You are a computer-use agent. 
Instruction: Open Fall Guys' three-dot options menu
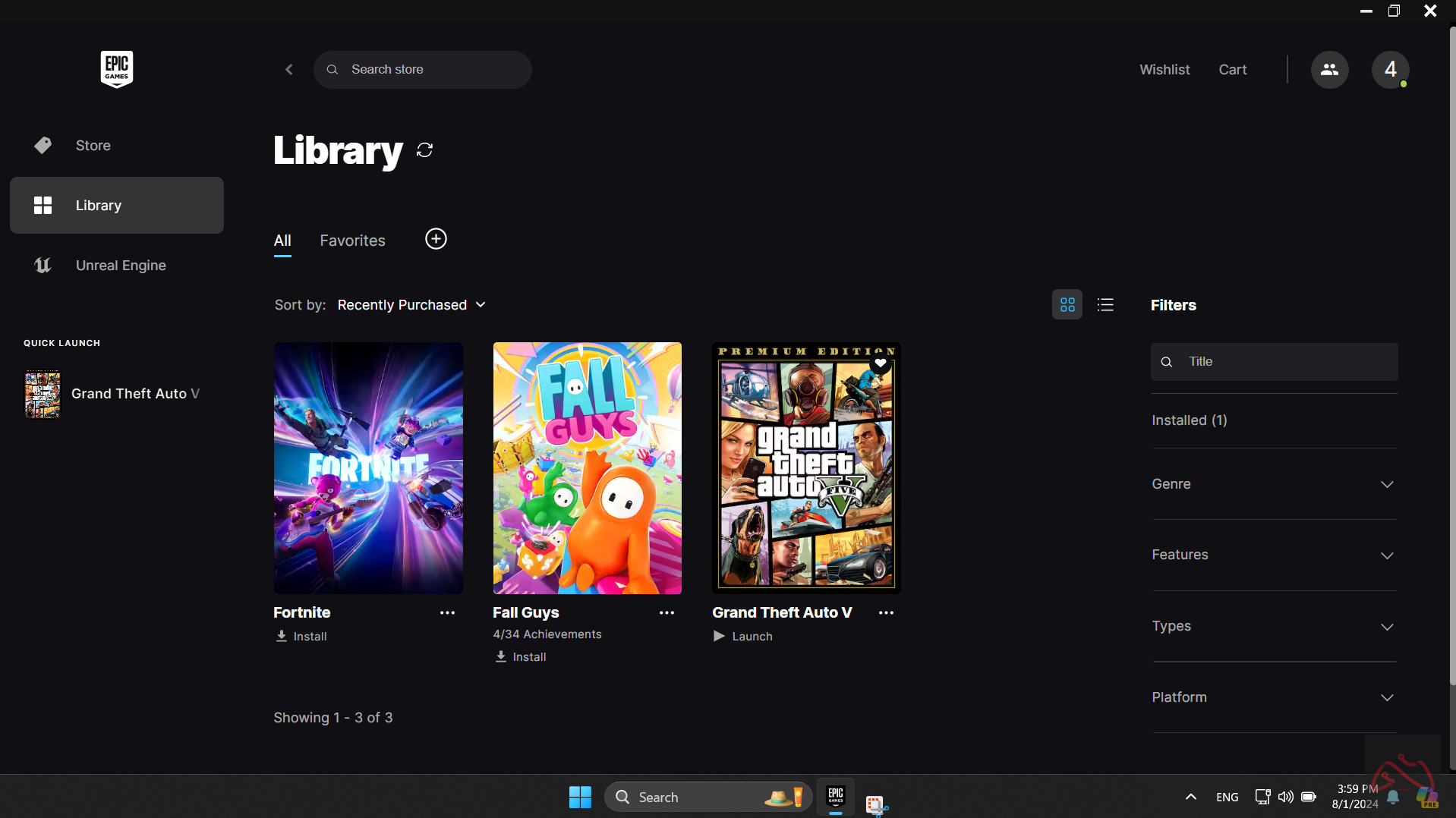pyautogui.click(x=667, y=613)
